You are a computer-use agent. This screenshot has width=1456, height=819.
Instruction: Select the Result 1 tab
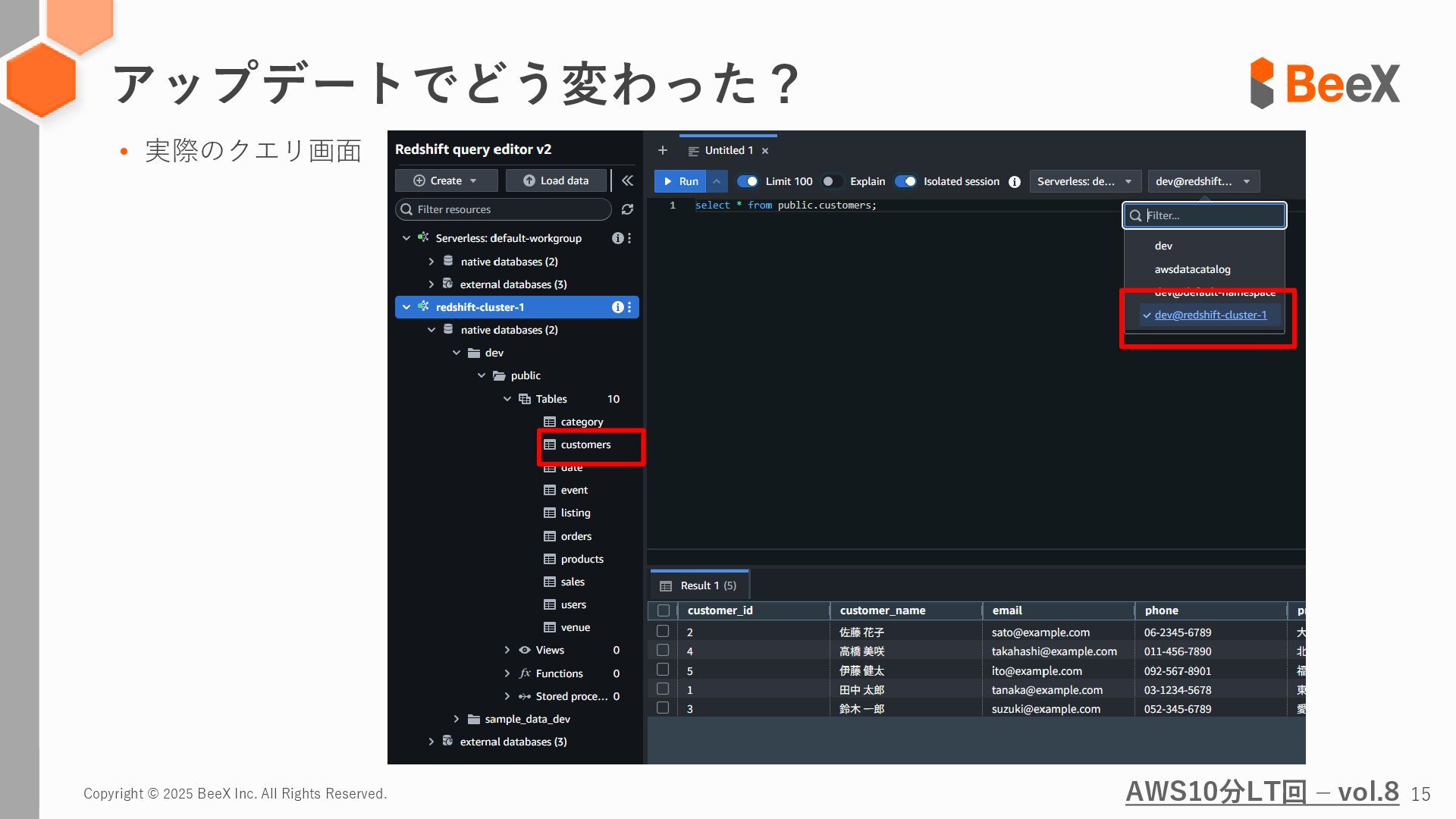pyautogui.click(x=699, y=585)
